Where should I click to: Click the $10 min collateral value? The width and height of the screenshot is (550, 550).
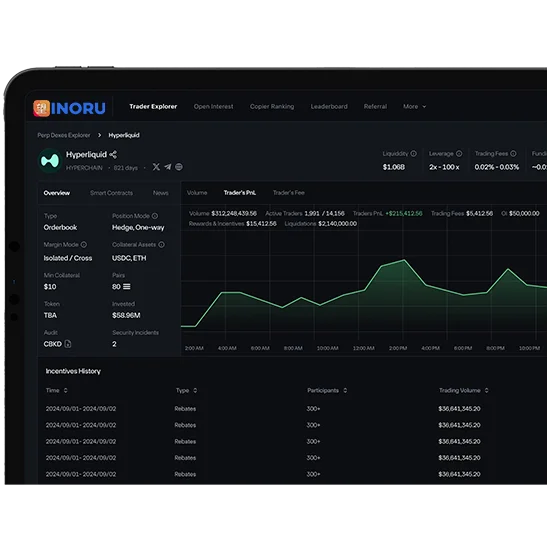point(50,287)
